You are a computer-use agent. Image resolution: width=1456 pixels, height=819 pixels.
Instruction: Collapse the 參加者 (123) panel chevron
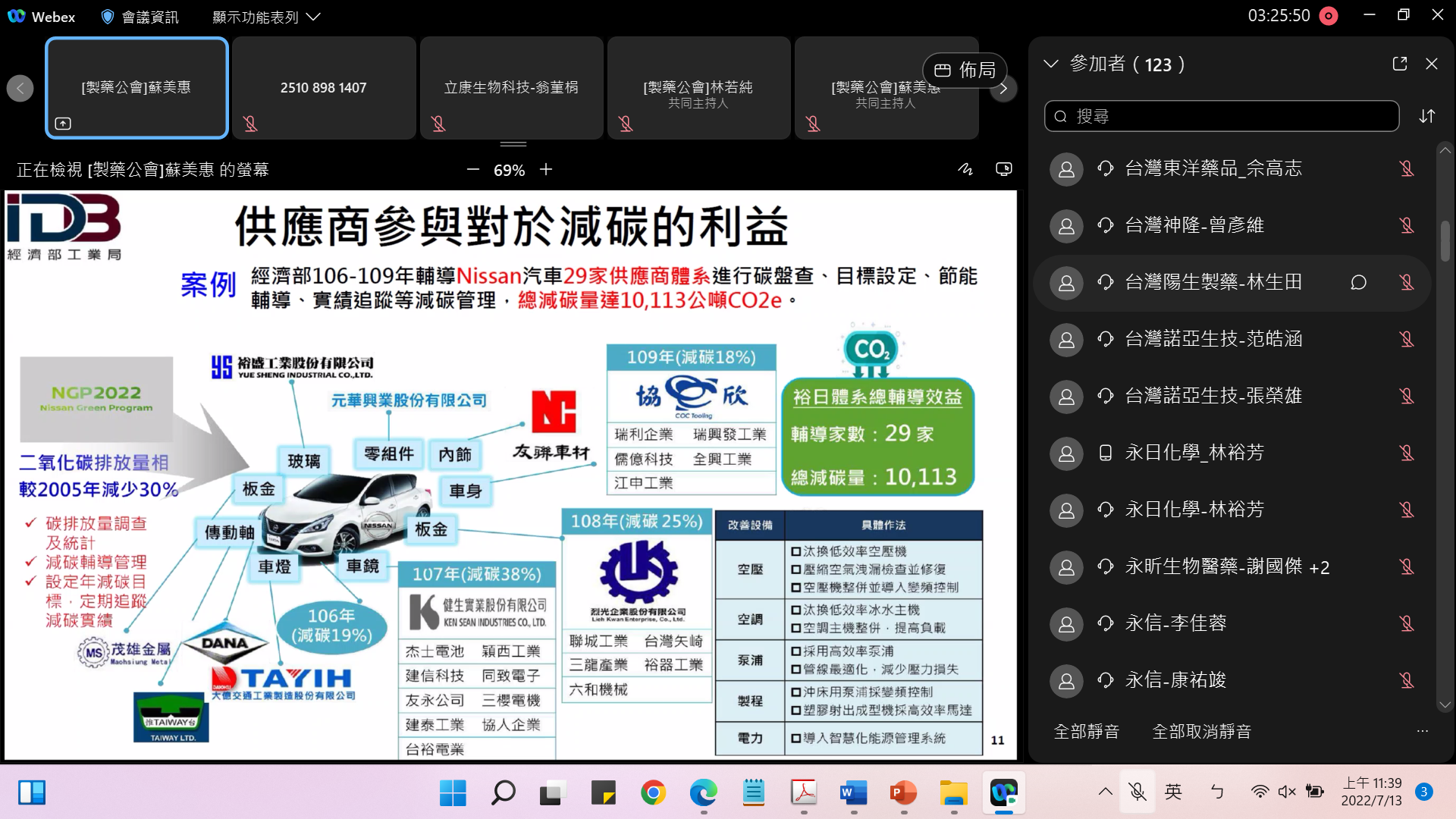(x=1051, y=64)
